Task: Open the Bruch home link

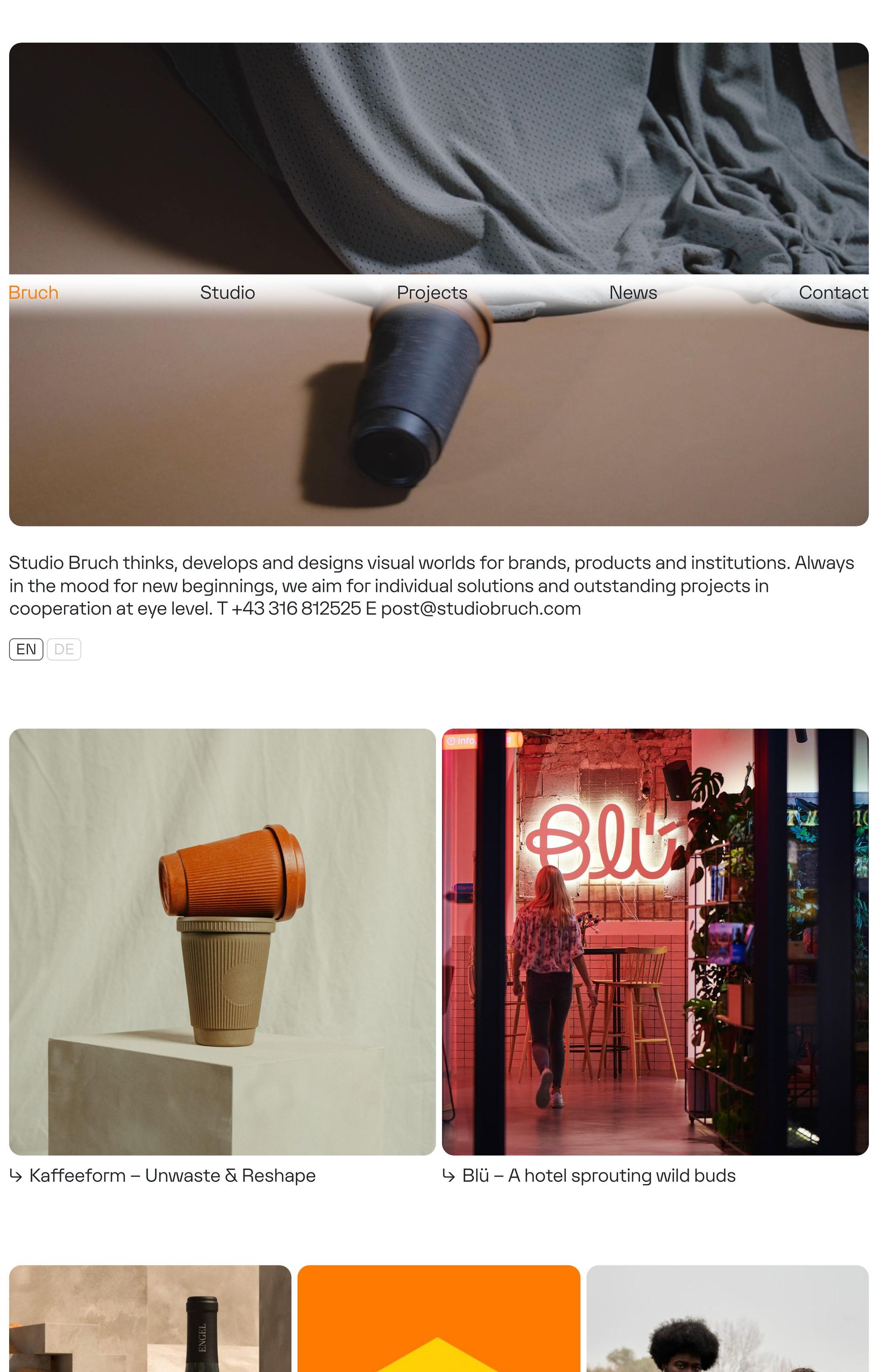Action: click(x=34, y=292)
